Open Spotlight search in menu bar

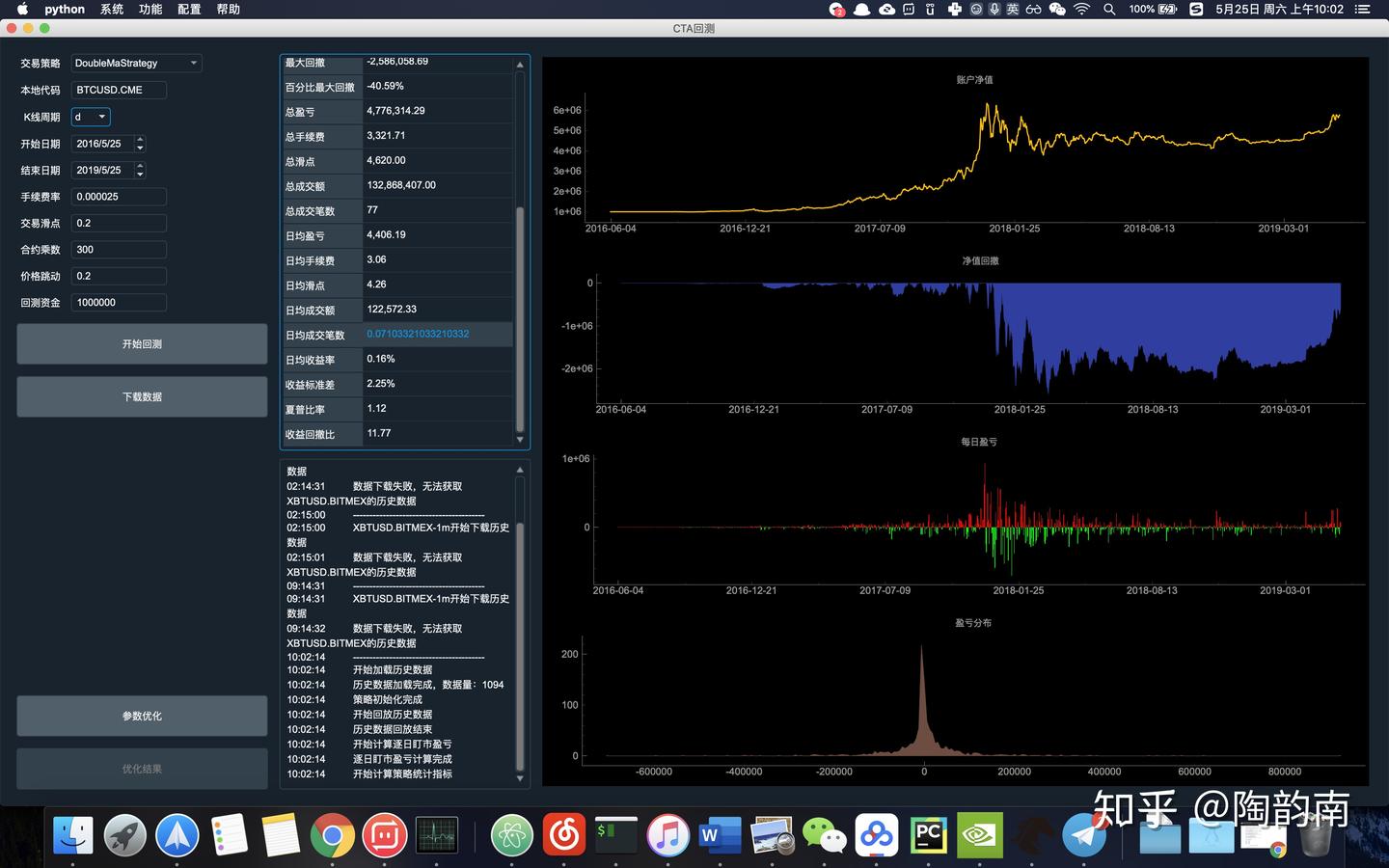click(1109, 10)
